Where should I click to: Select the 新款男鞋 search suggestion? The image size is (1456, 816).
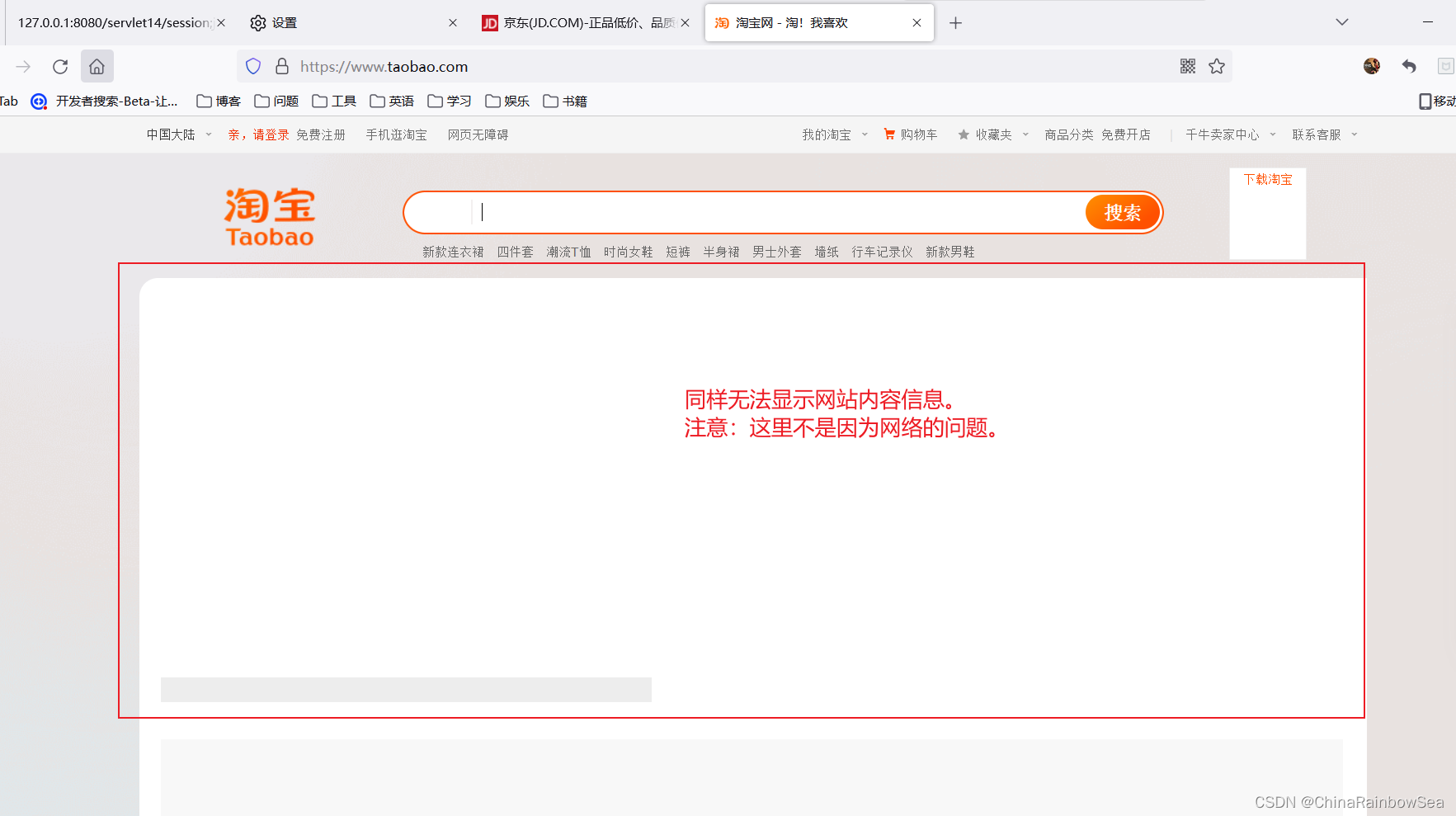click(950, 252)
